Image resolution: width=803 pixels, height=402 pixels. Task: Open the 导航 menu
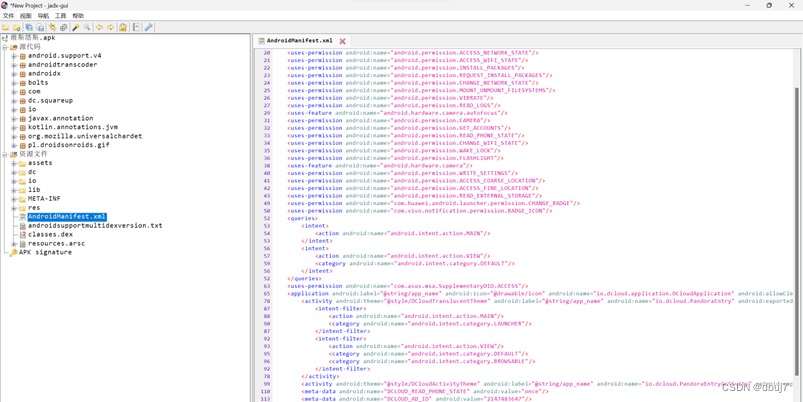click(43, 16)
